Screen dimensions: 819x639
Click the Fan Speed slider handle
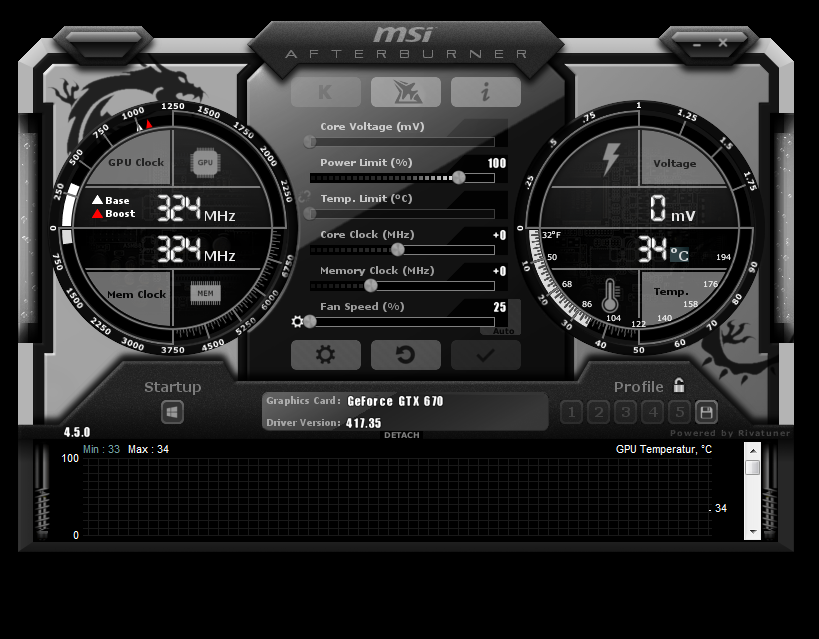coord(310,322)
